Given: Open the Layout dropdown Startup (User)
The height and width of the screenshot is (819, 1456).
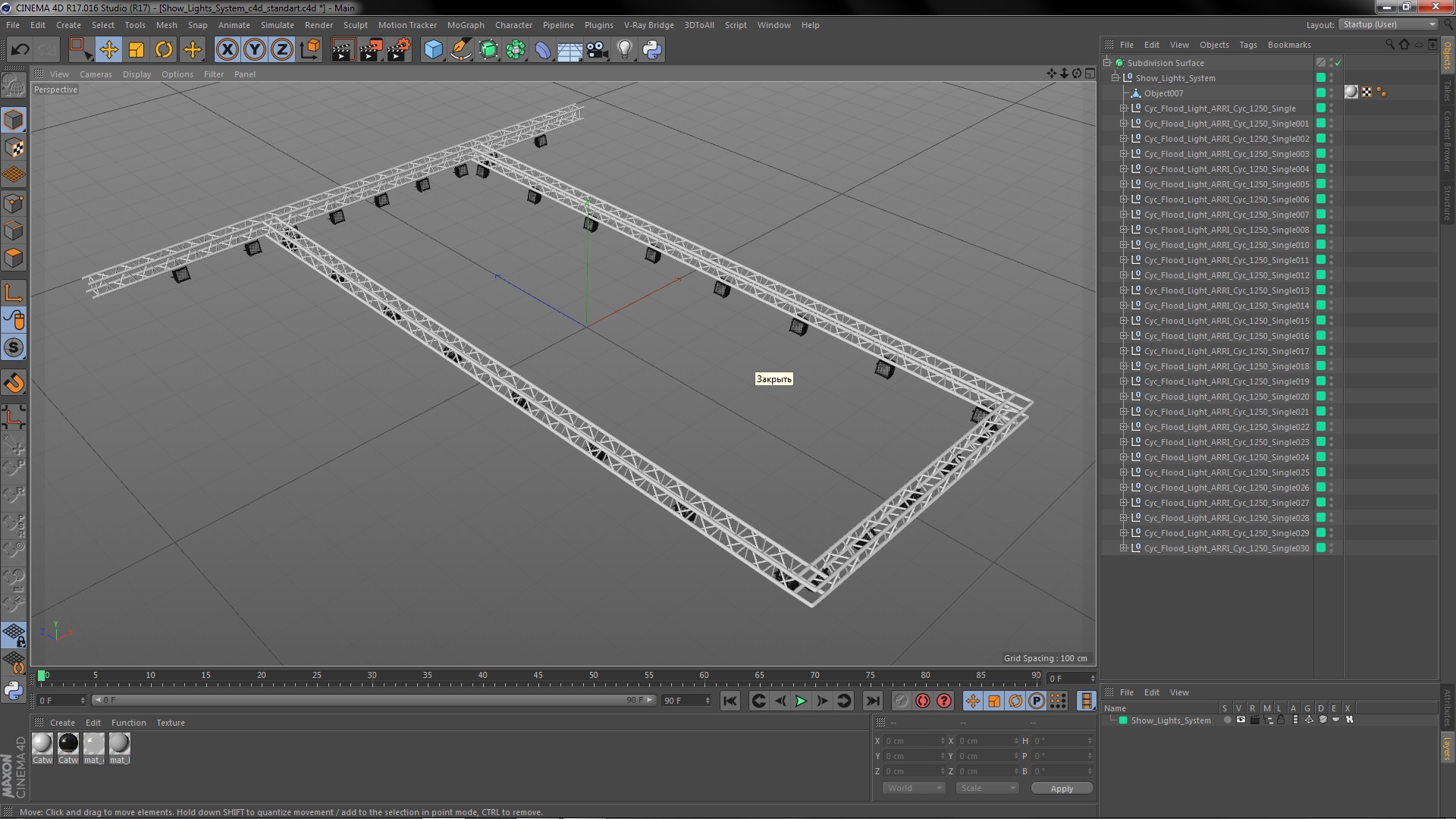Looking at the screenshot, I should pos(1389,24).
